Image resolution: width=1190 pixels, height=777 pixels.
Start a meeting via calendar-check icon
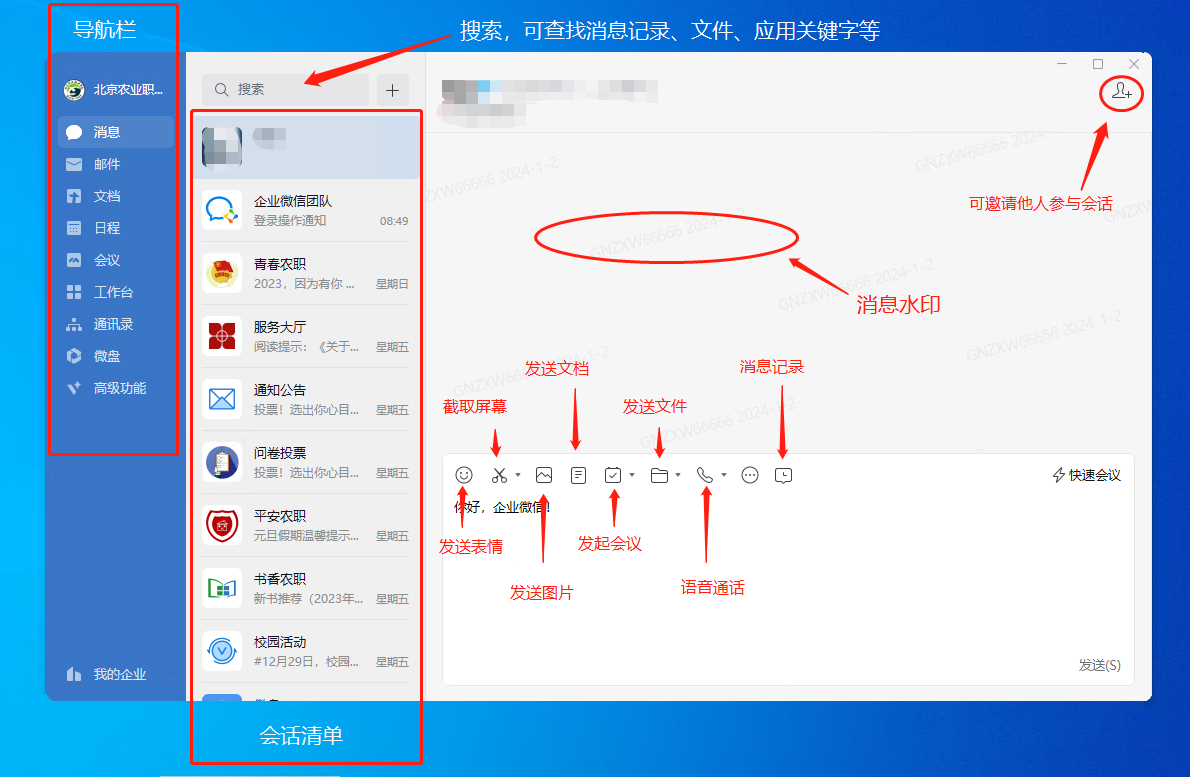[x=613, y=476]
